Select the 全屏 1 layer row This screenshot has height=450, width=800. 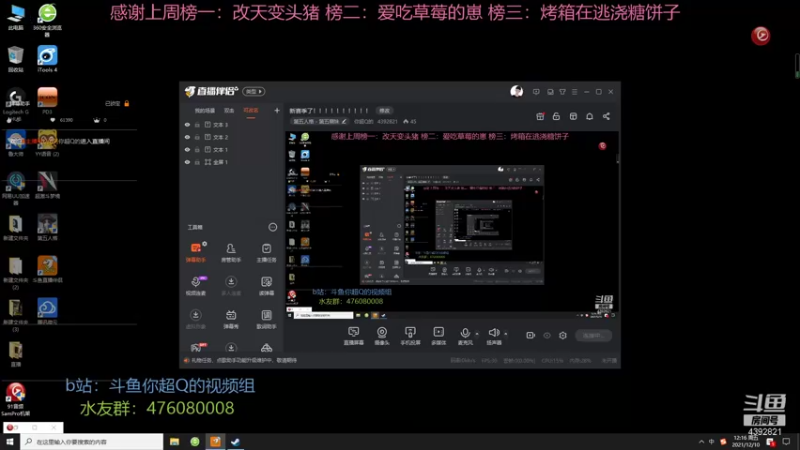pos(232,162)
